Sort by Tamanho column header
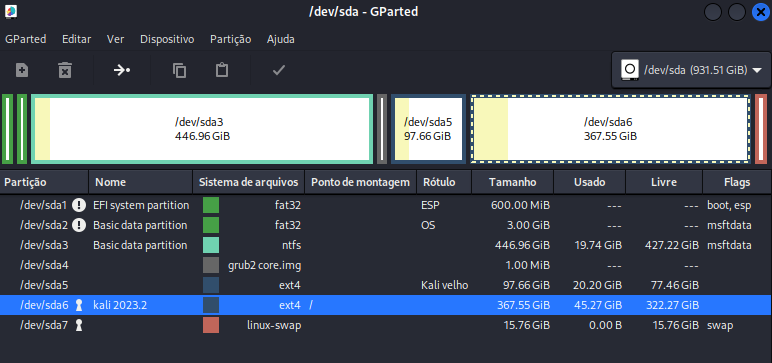The height and width of the screenshot is (363, 772). 513,182
